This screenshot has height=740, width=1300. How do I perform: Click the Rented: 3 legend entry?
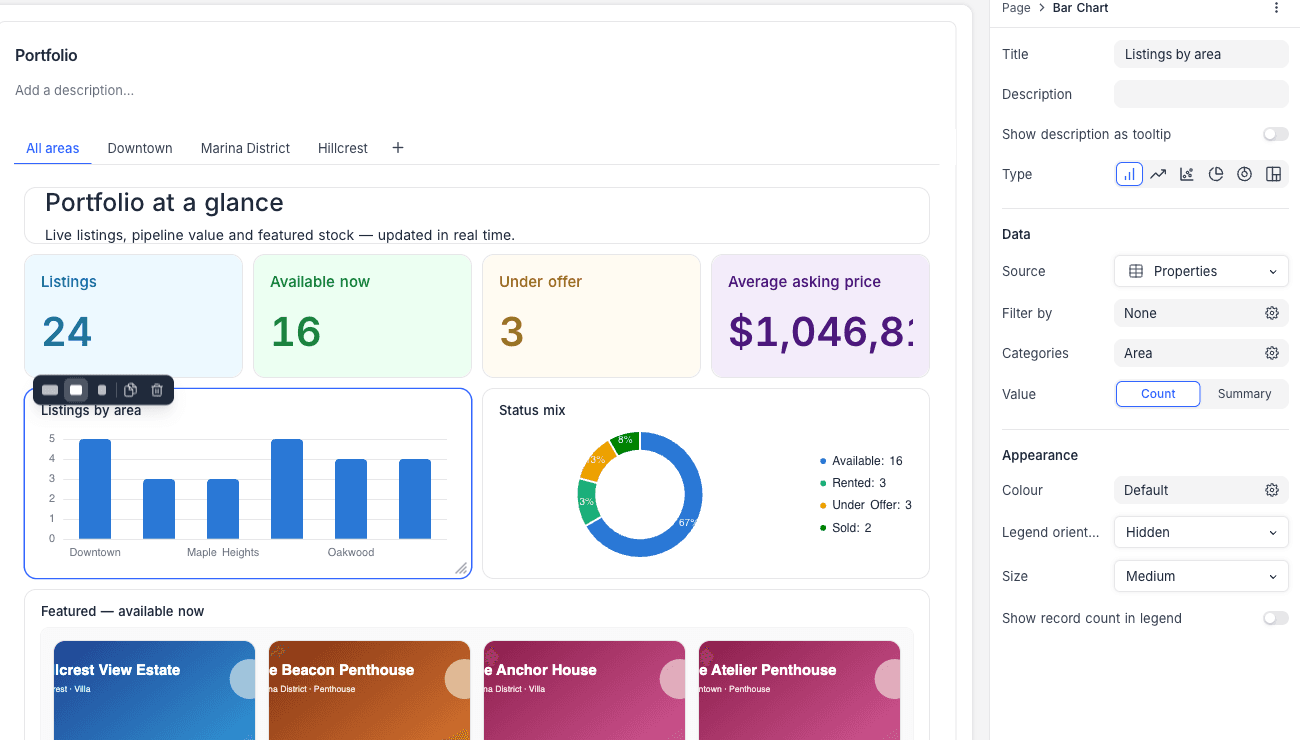[853, 483]
